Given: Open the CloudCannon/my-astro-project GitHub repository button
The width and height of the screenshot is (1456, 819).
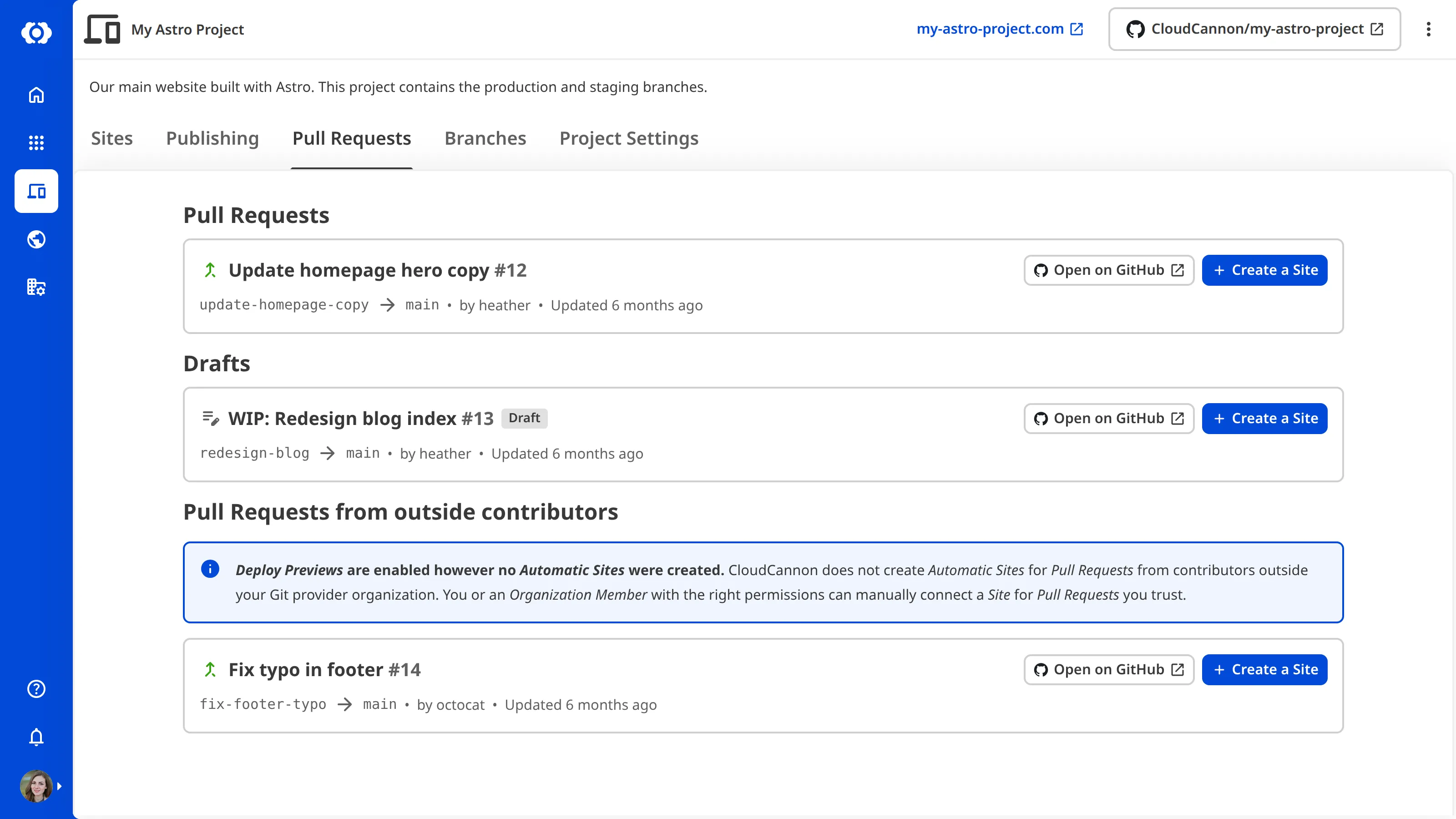Looking at the screenshot, I should pyautogui.click(x=1255, y=29).
